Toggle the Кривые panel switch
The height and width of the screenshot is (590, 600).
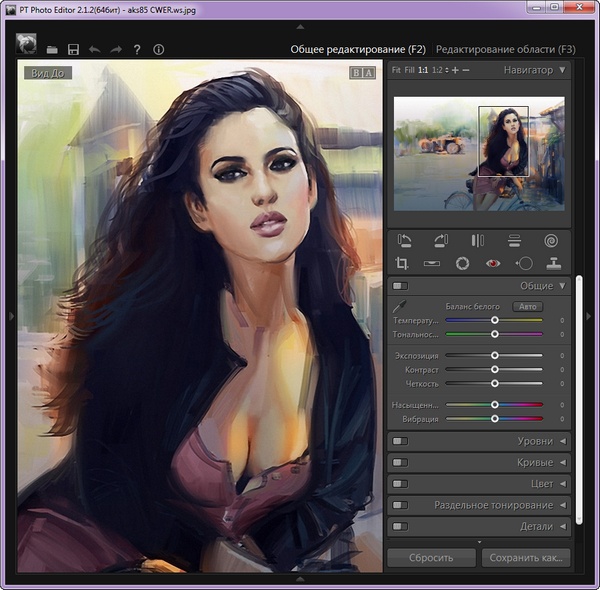pos(400,462)
